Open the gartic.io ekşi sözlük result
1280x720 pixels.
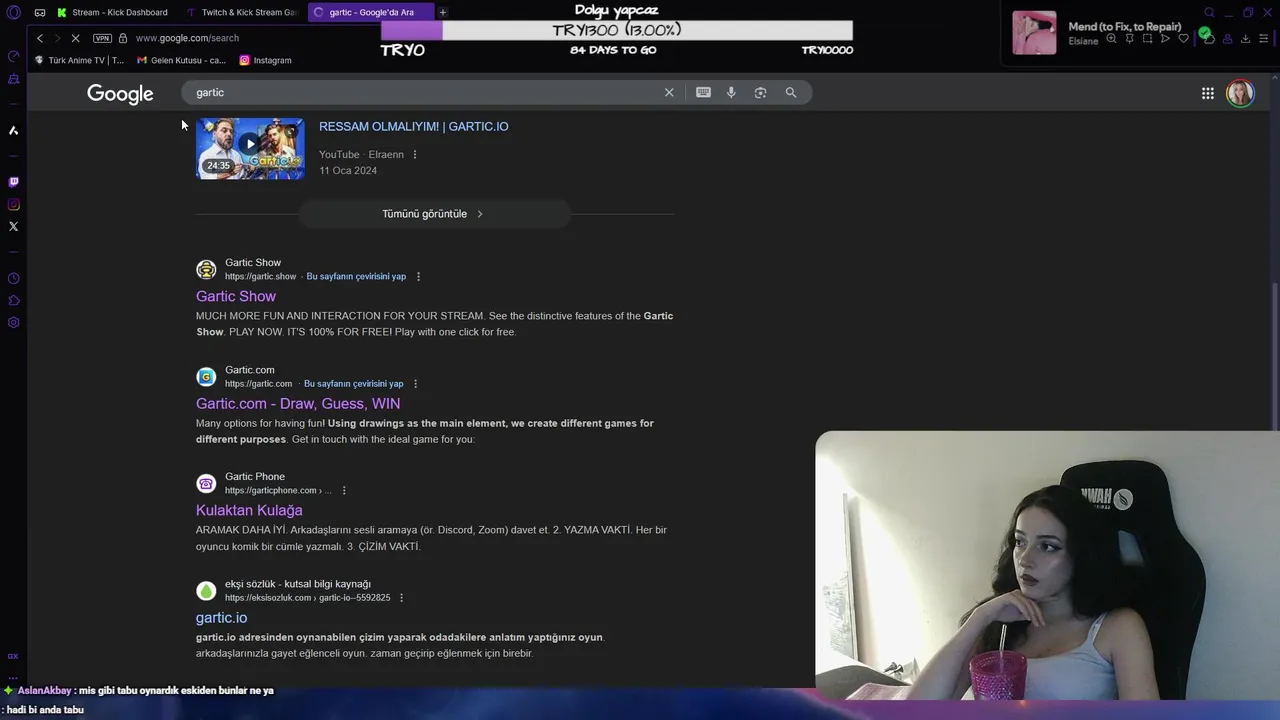(221, 617)
